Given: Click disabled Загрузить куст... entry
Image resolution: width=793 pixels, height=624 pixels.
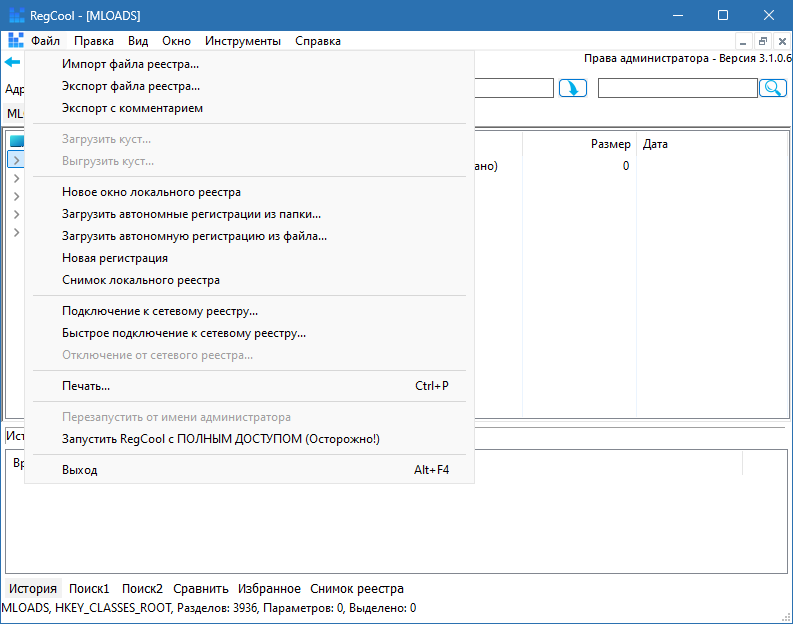Looking at the screenshot, I should point(249,139).
